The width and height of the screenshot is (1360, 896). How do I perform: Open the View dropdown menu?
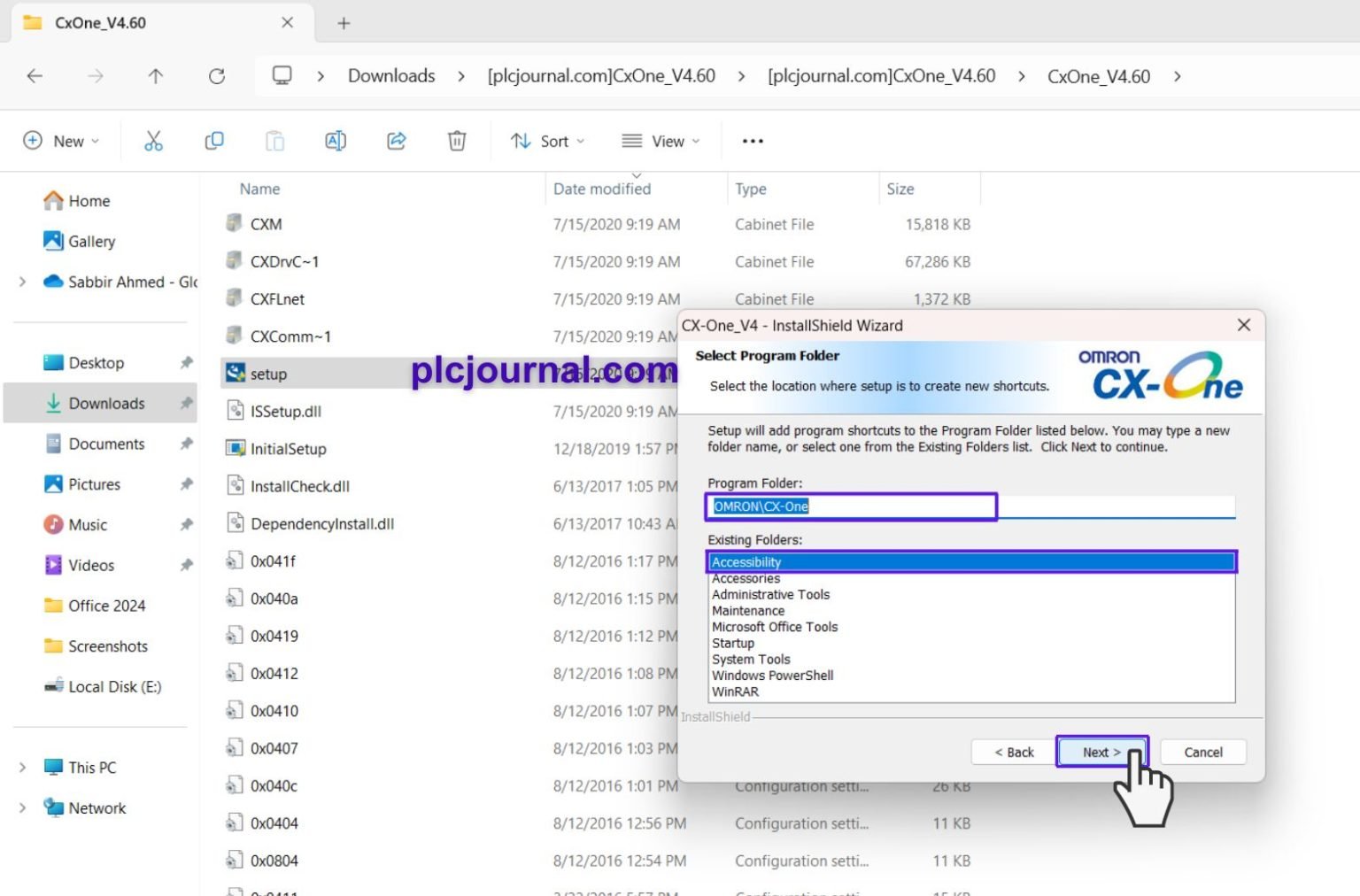(660, 140)
